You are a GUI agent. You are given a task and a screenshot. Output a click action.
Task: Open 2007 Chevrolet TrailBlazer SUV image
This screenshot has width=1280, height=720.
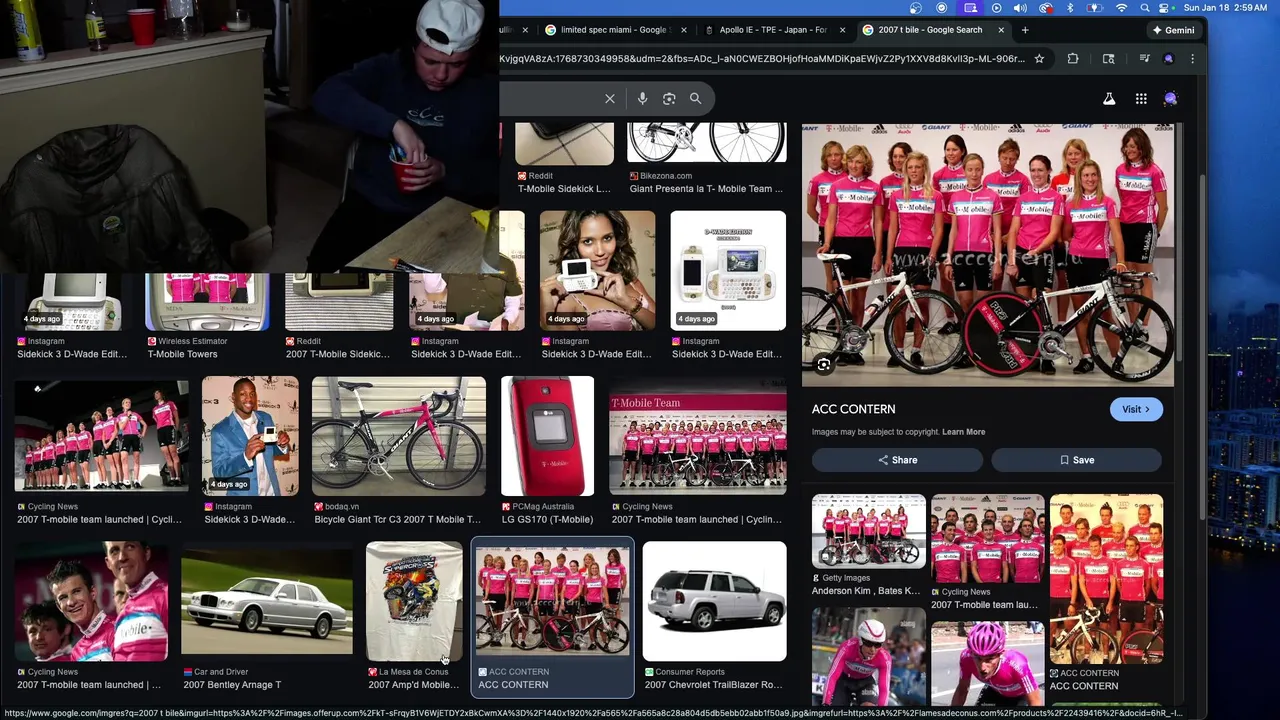[714, 601]
